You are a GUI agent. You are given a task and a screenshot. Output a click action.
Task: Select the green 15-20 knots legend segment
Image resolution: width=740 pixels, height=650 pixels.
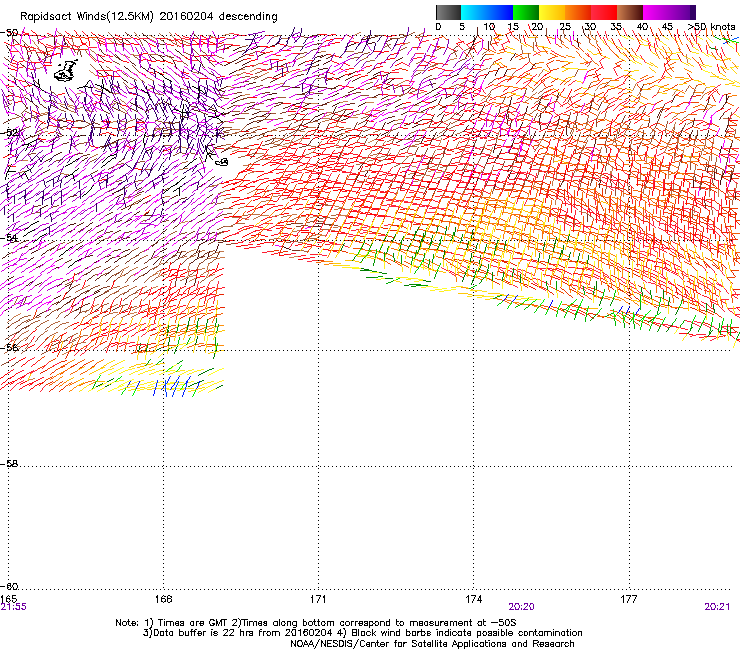click(x=526, y=12)
